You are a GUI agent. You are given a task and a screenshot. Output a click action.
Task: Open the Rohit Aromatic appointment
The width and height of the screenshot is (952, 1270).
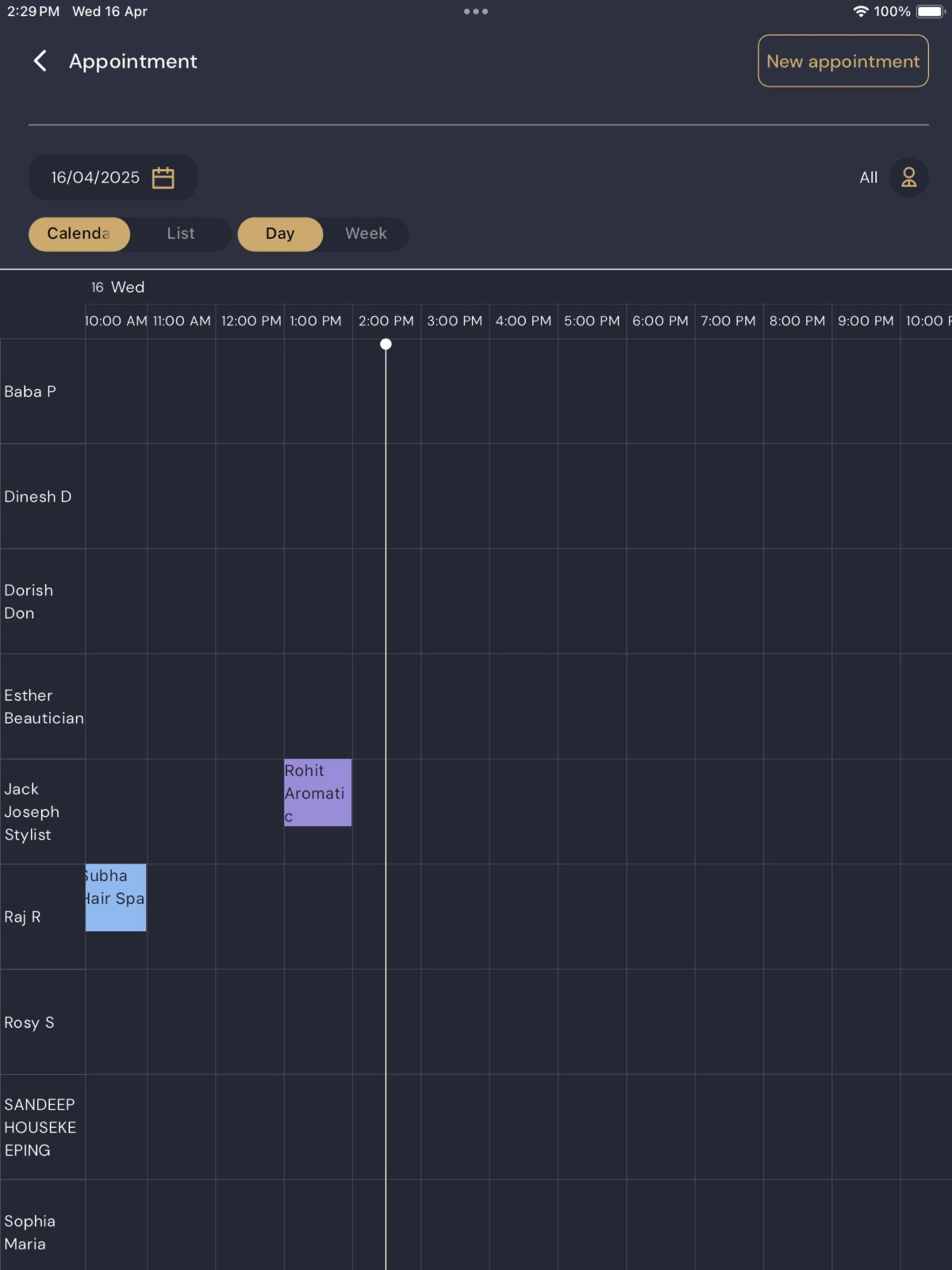click(x=317, y=792)
